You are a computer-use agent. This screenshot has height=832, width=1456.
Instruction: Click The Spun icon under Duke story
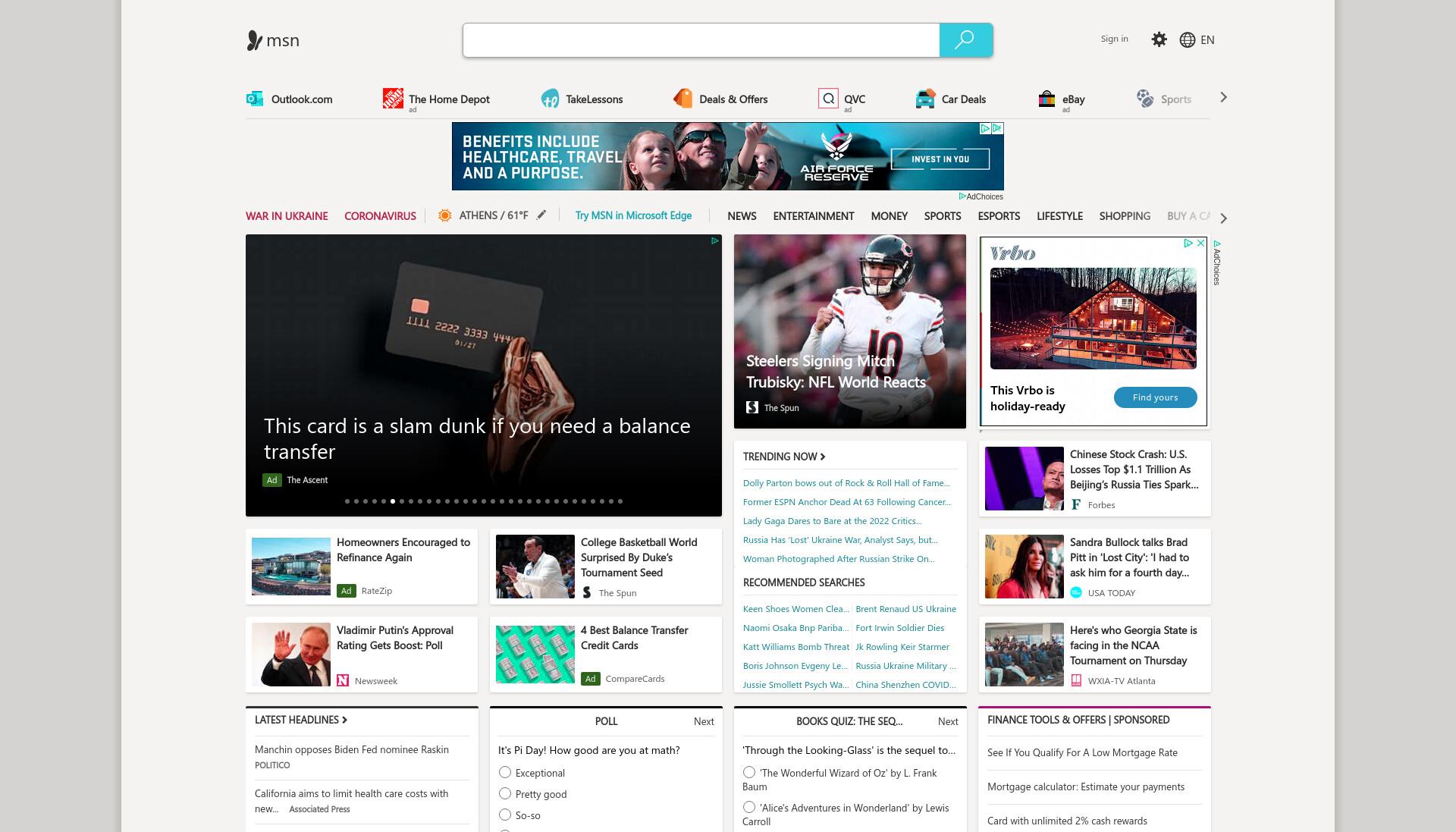point(587,592)
